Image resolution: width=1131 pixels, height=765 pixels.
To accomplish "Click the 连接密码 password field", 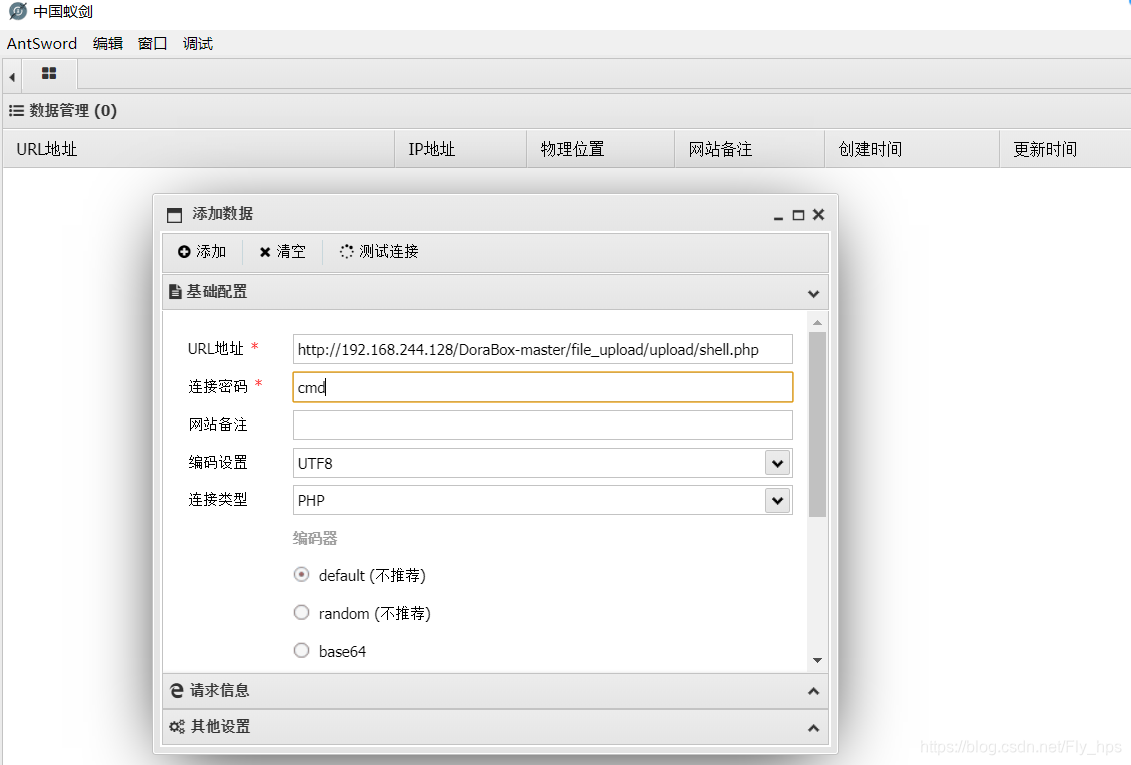I will (542, 387).
